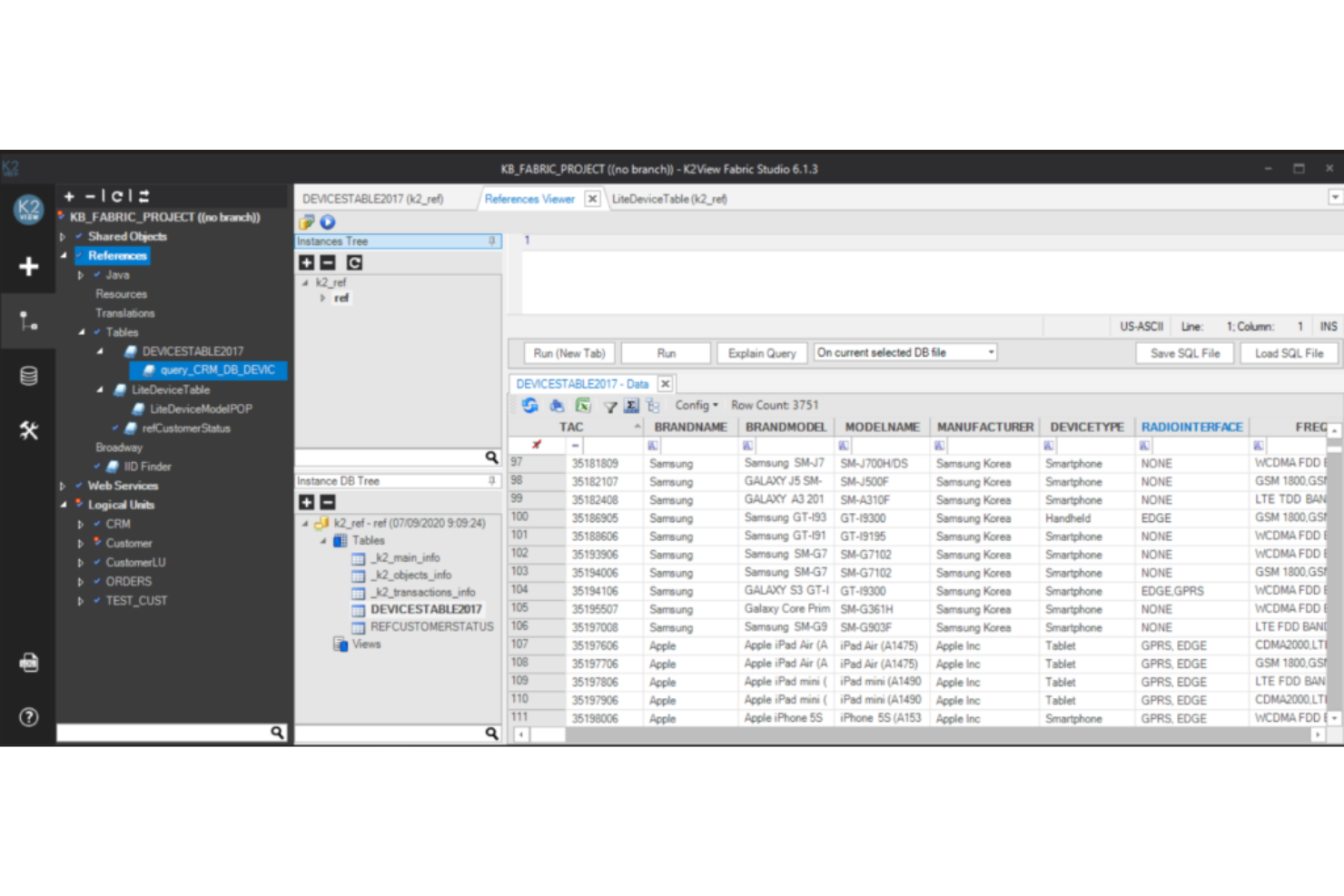Open the project tree sidebar icon

coord(28,320)
